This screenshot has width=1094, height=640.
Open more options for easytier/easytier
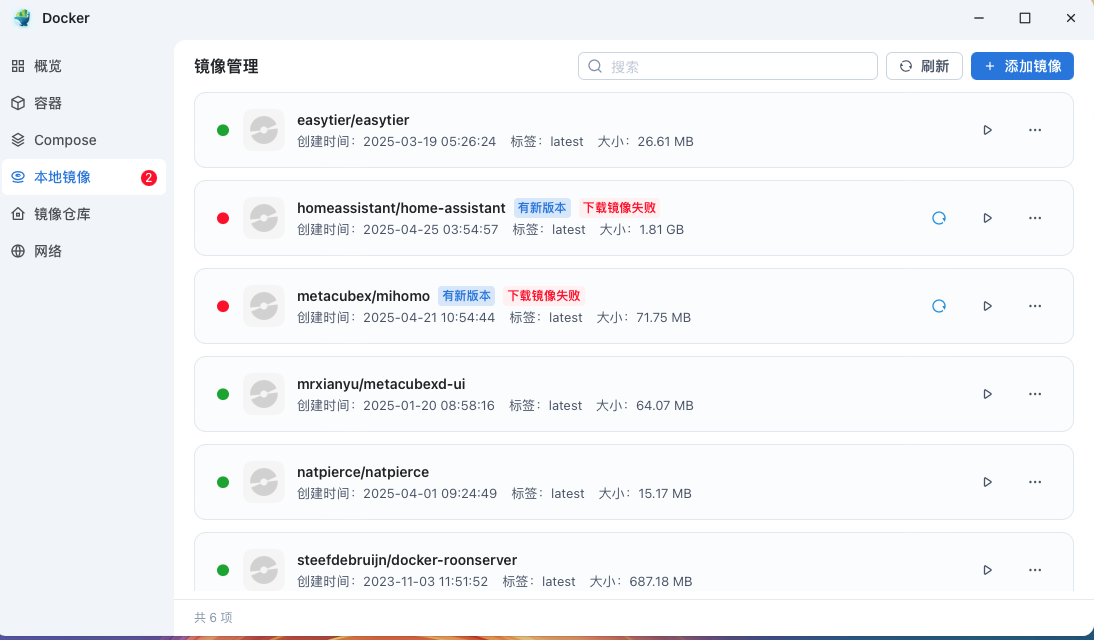click(x=1035, y=130)
